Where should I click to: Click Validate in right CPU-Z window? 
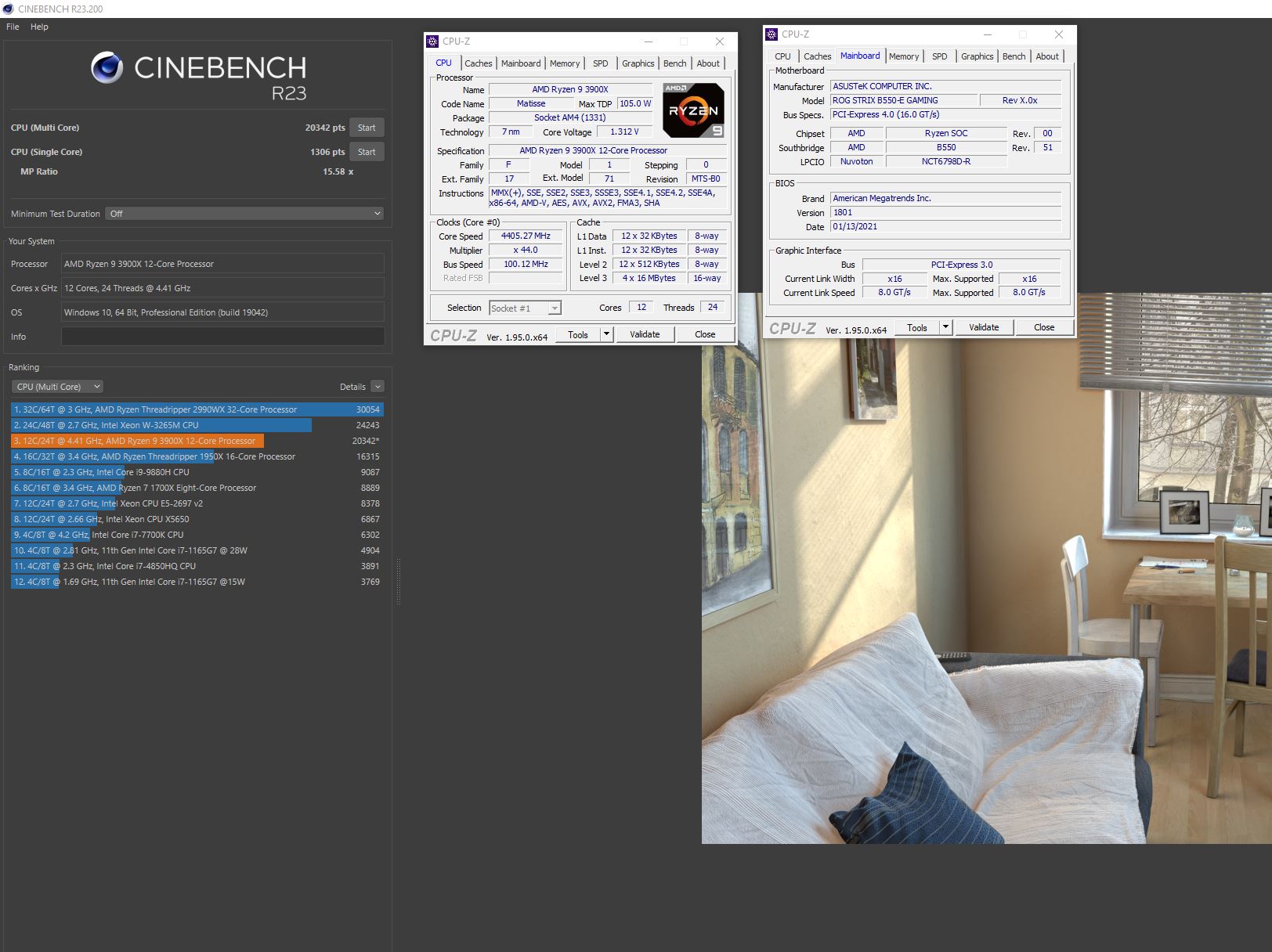[984, 327]
